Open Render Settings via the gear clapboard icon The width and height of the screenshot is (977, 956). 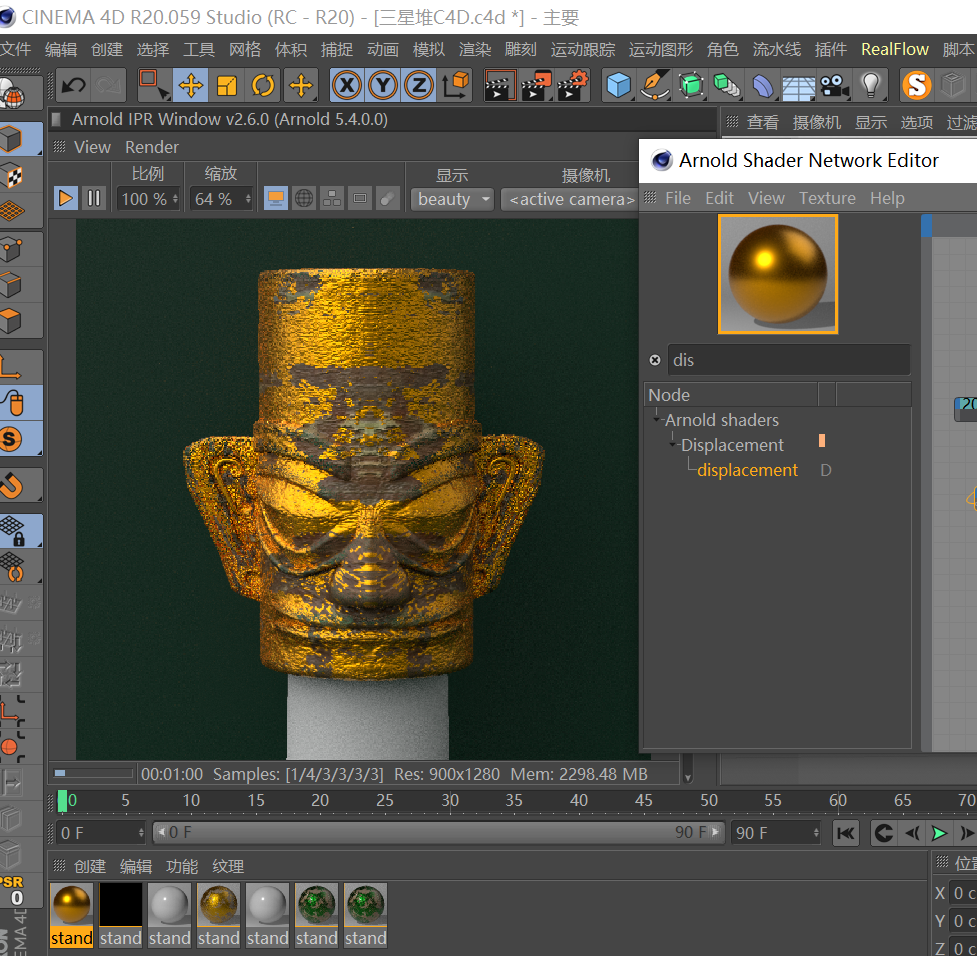click(573, 87)
